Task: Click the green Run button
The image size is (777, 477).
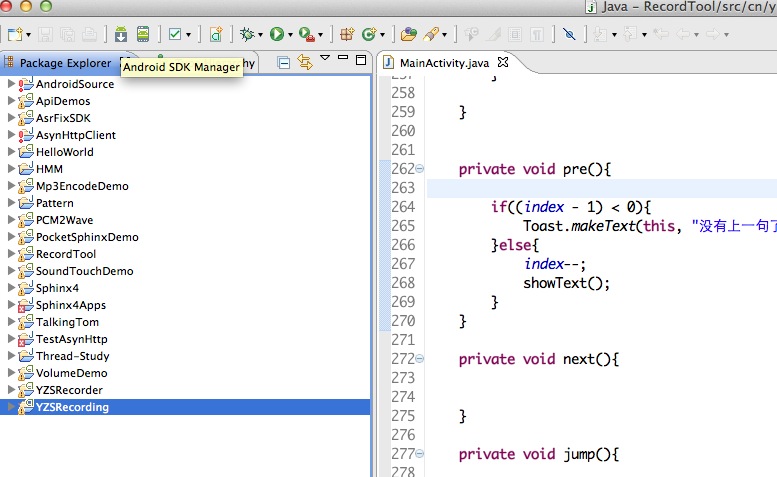Action: pos(277,34)
